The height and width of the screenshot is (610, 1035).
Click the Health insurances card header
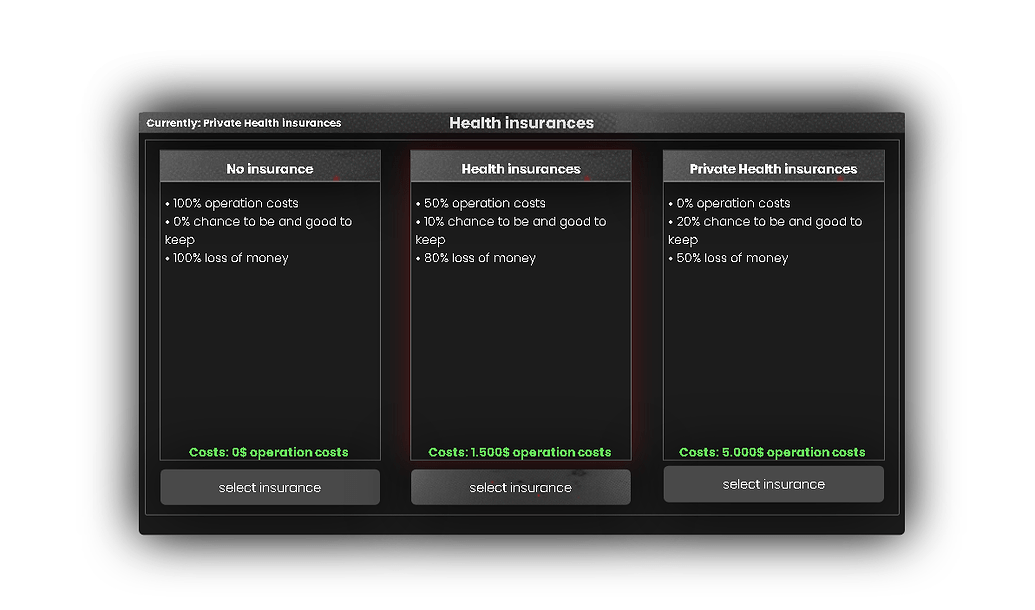pos(520,168)
